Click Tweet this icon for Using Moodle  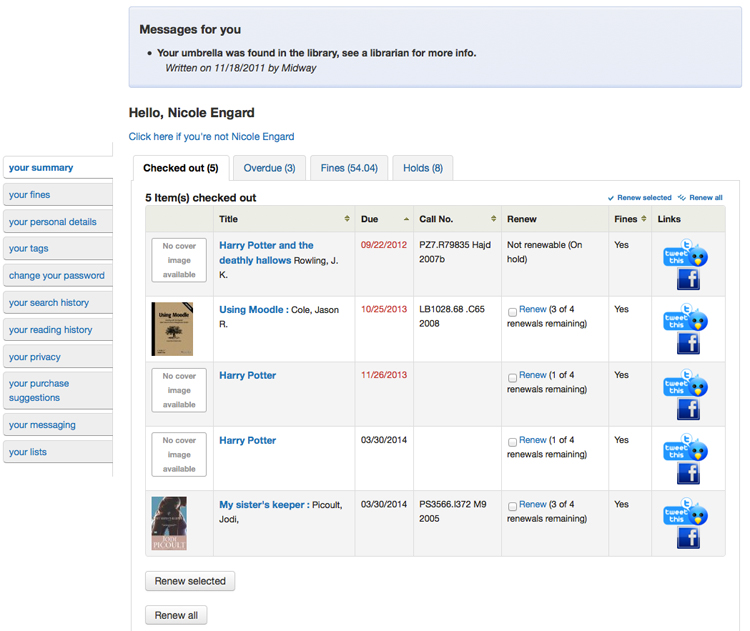point(685,318)
